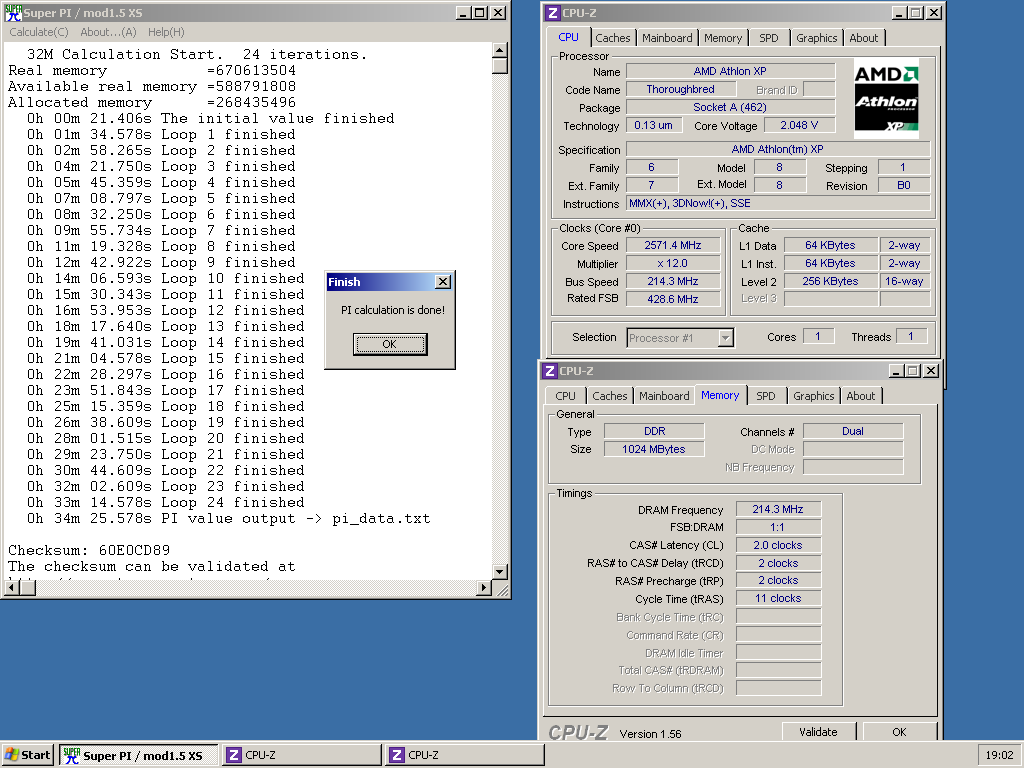Screen dimensions: 1024x768
Task: Click Super PI horizontal scrollbar right arrow
Action: 484,588
